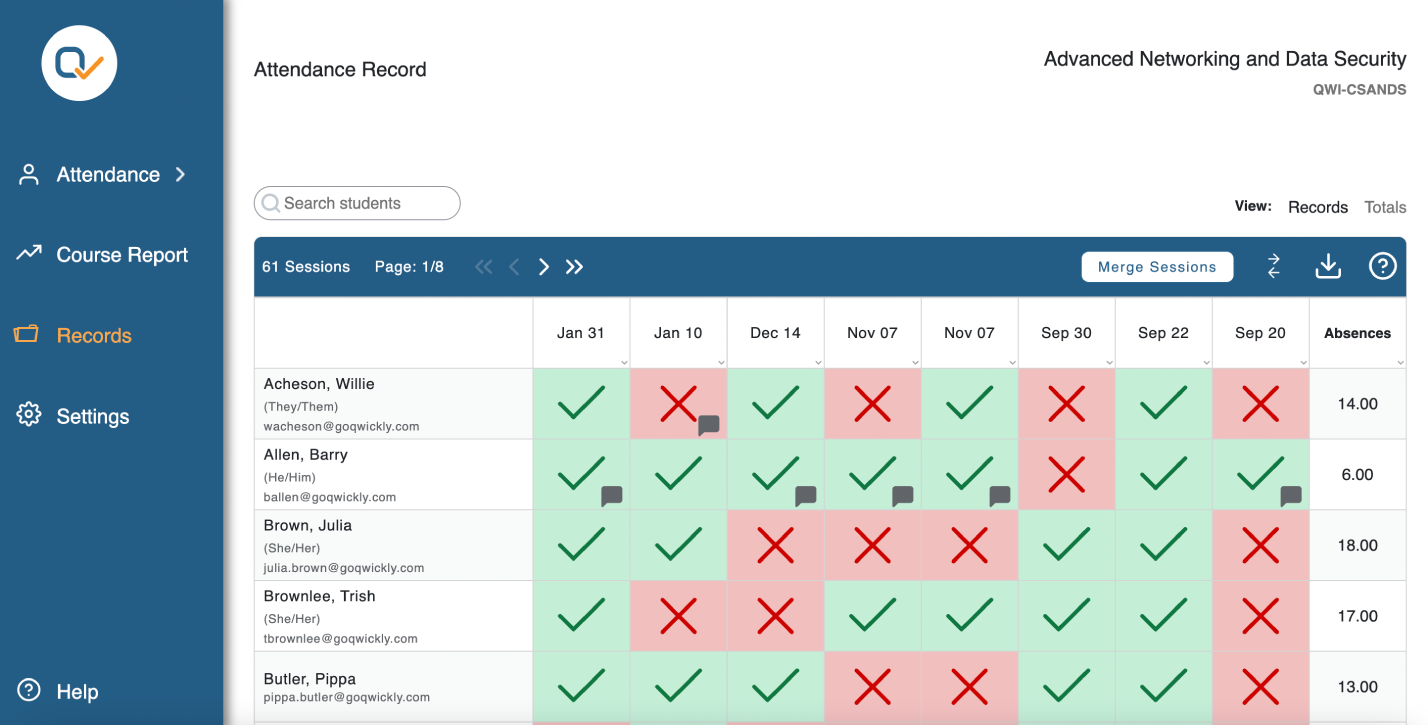Toggle Willie Acheson's Jan 31 present mark
This screenshot has height=725, width=1428.
pyautogui.click(x=581, y=404)
